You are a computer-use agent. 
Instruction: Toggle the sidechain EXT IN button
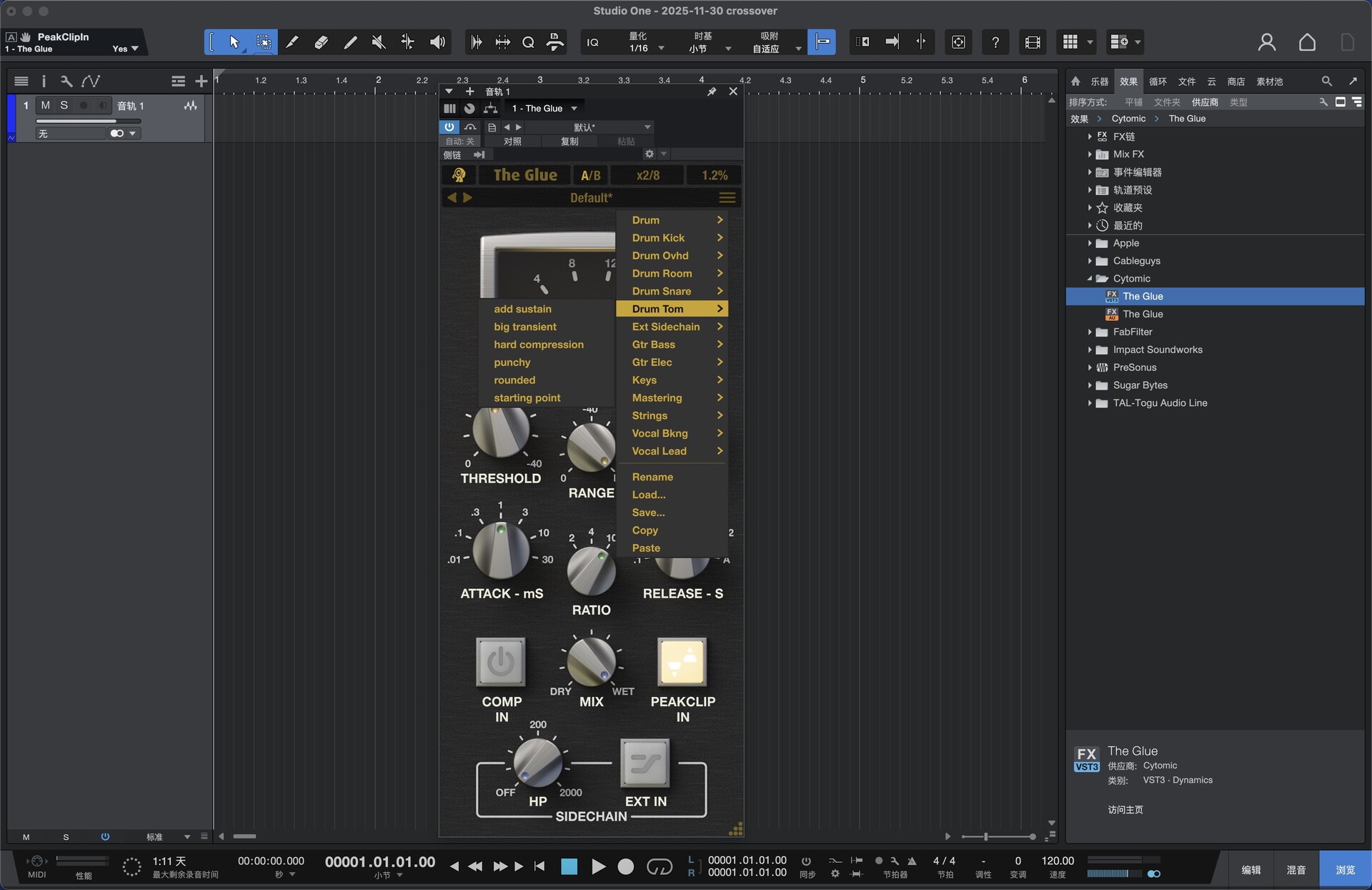click(645, 763)
